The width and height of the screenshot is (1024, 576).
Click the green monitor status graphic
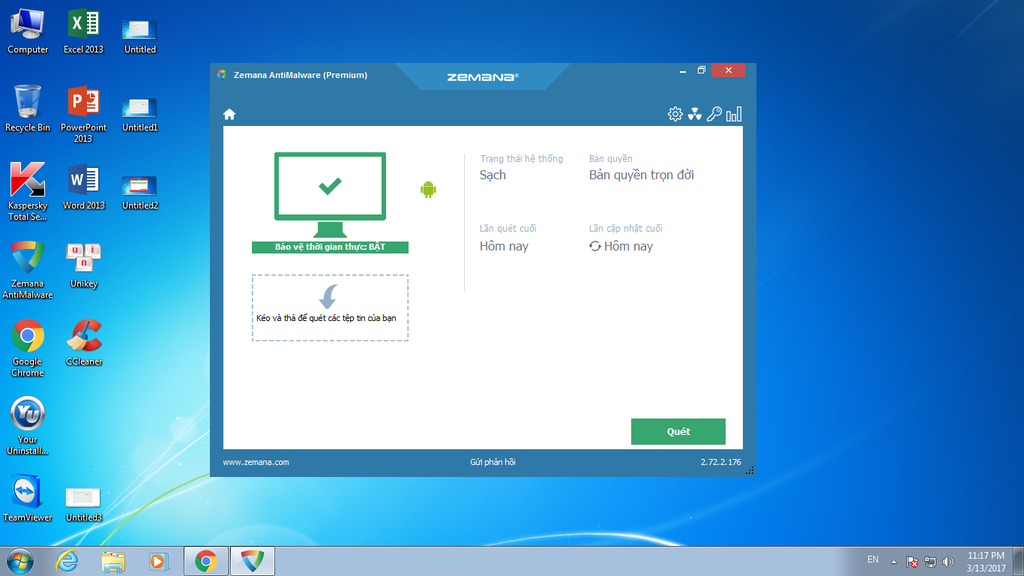click(x=330, y=195)
